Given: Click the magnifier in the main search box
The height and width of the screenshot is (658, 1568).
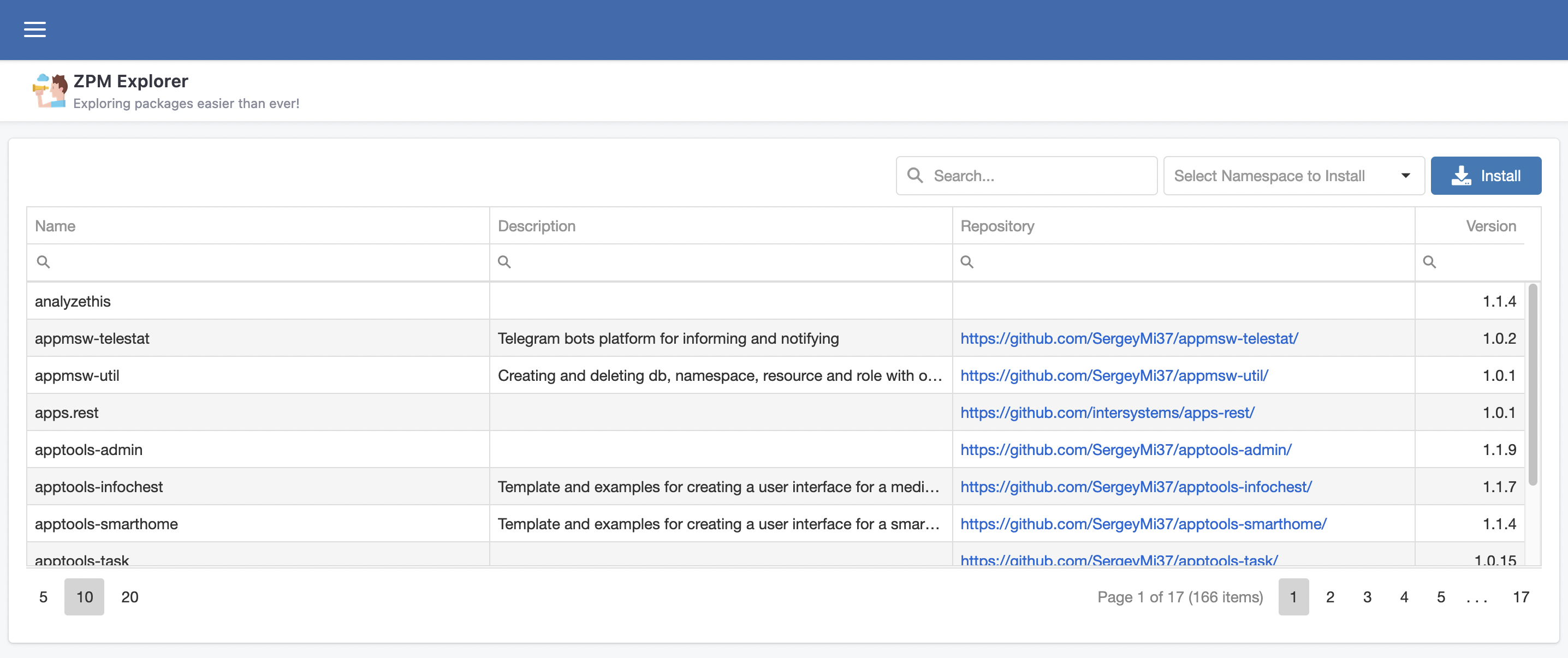Looking at the screenshot, I should pos(915,176).
